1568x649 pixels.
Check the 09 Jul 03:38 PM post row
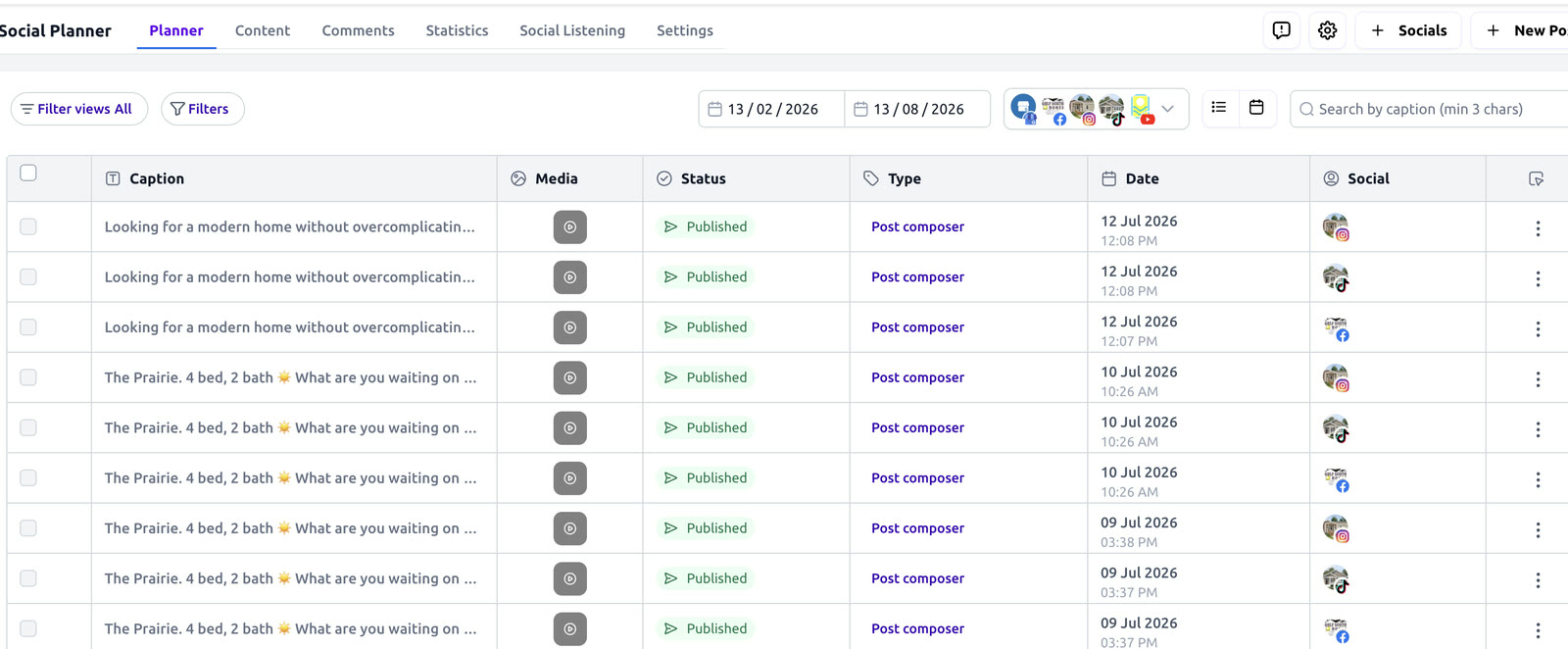[28, 528]
